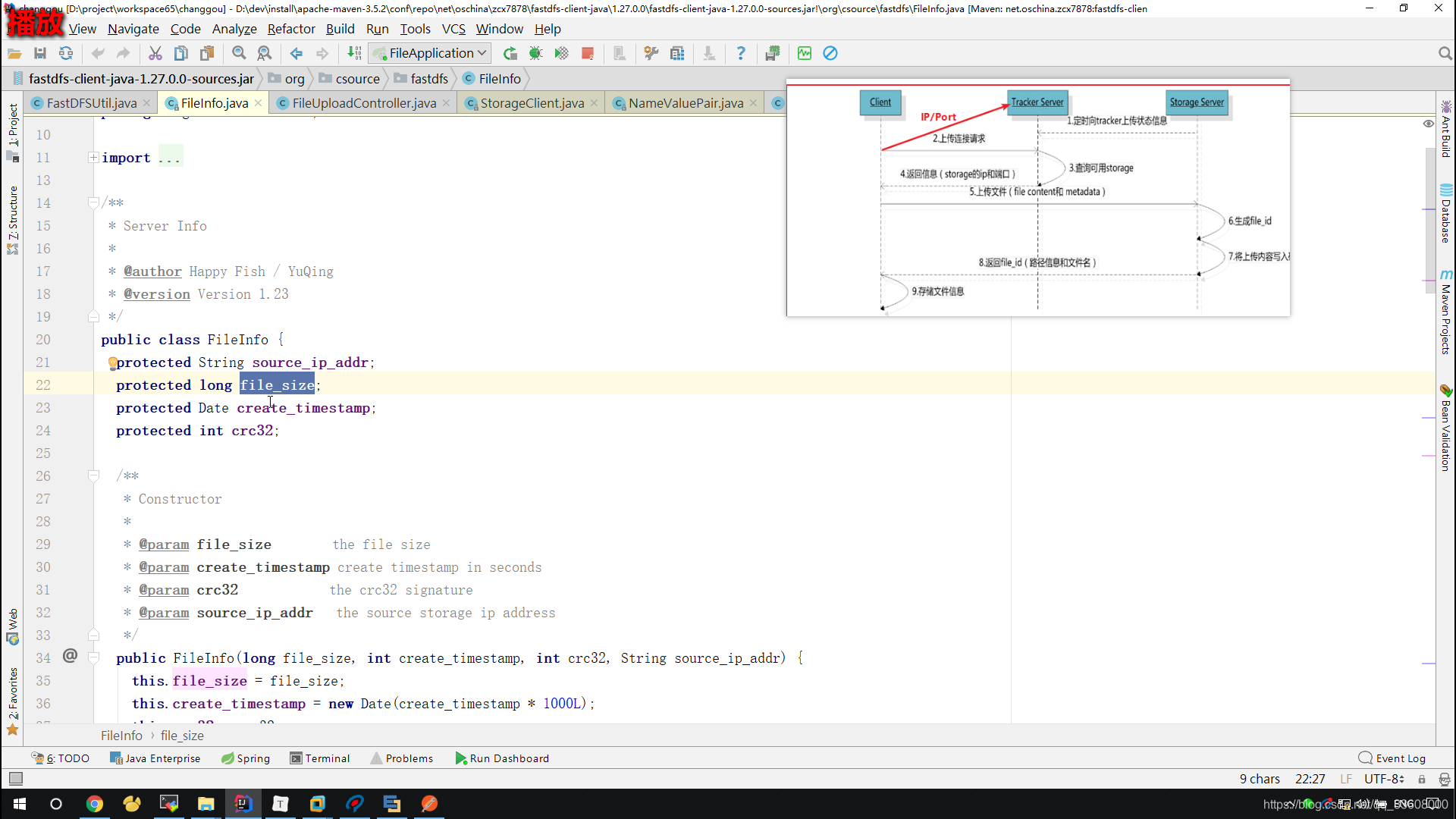Open the LF line separator selector
This screenshot has height=819, width=1456.
(1346, 779)
